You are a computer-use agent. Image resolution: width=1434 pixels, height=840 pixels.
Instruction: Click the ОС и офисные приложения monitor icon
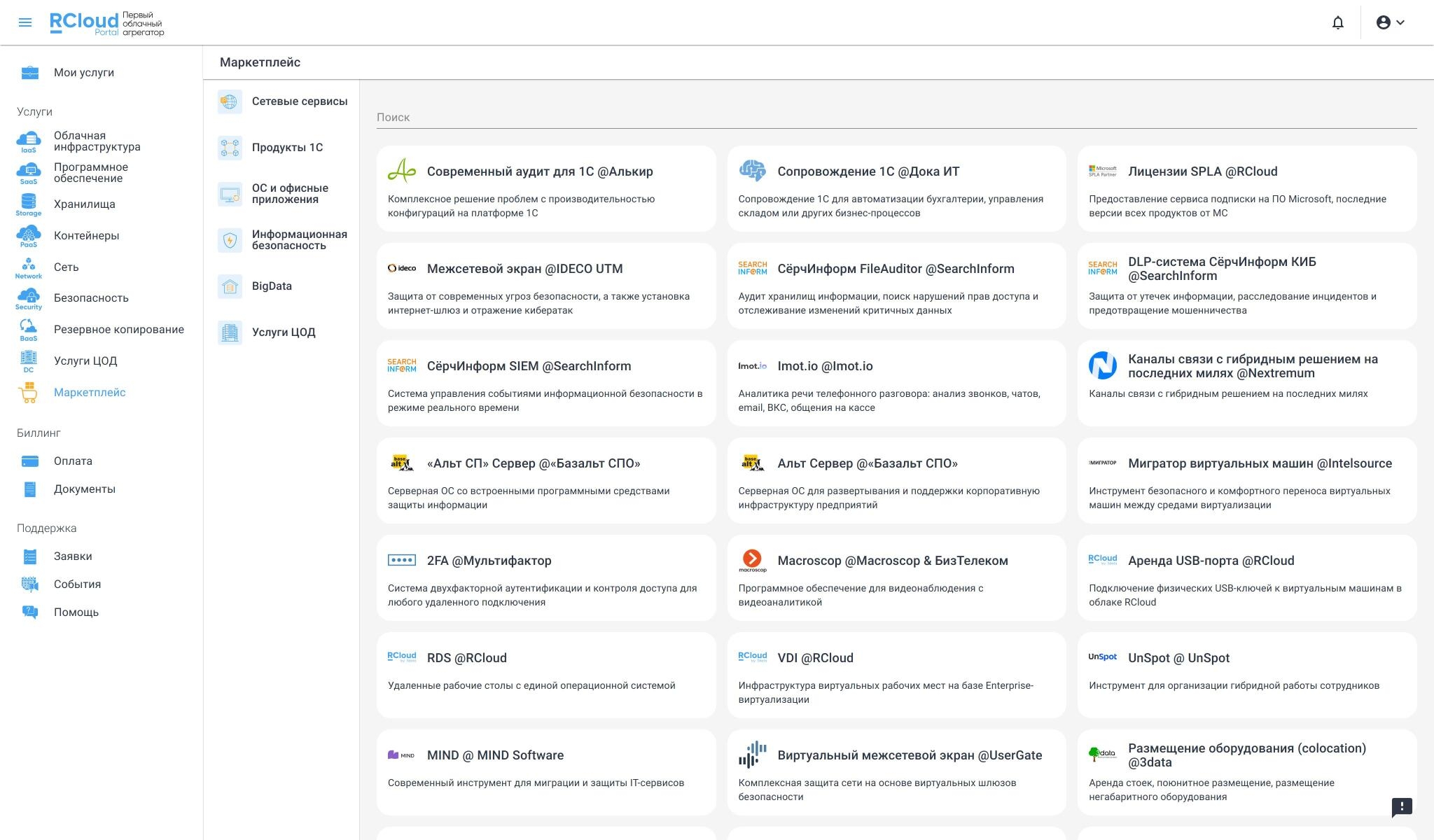click(x=230, y=194)
